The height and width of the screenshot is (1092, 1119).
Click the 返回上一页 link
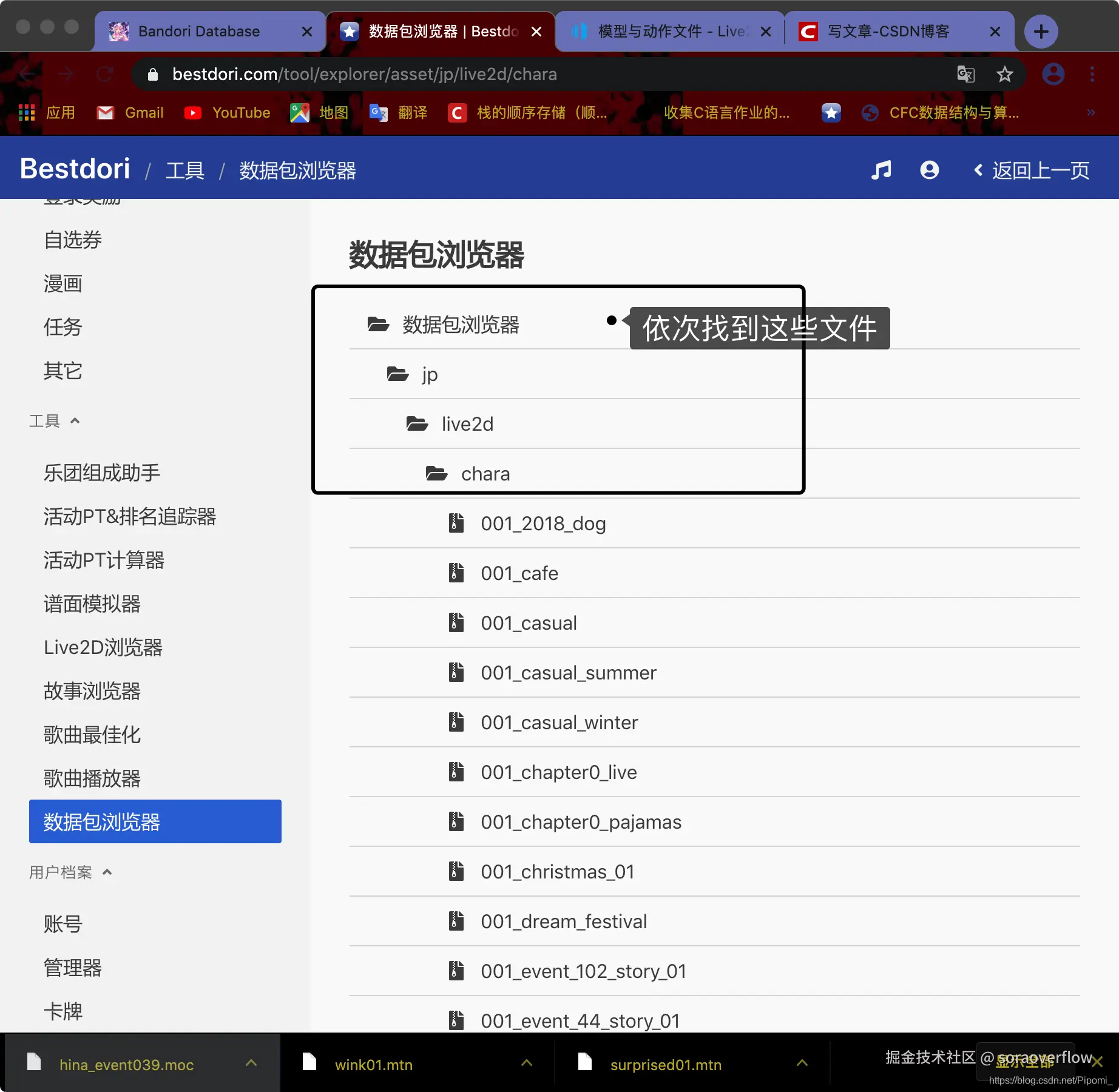tap(1030, 170)
